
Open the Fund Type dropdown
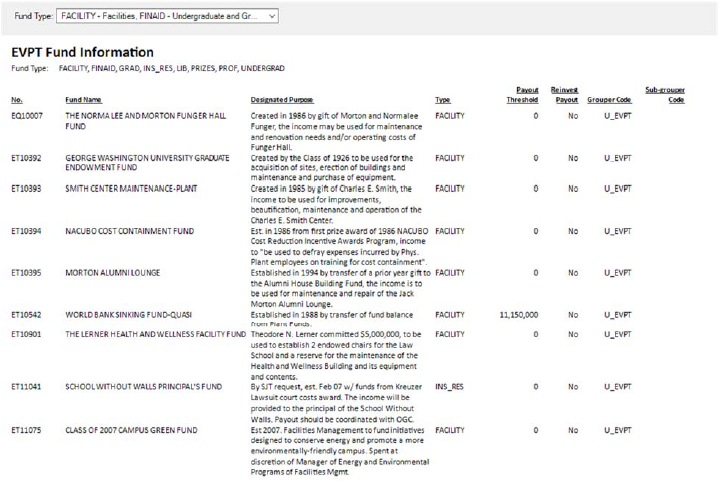[167, 16]
